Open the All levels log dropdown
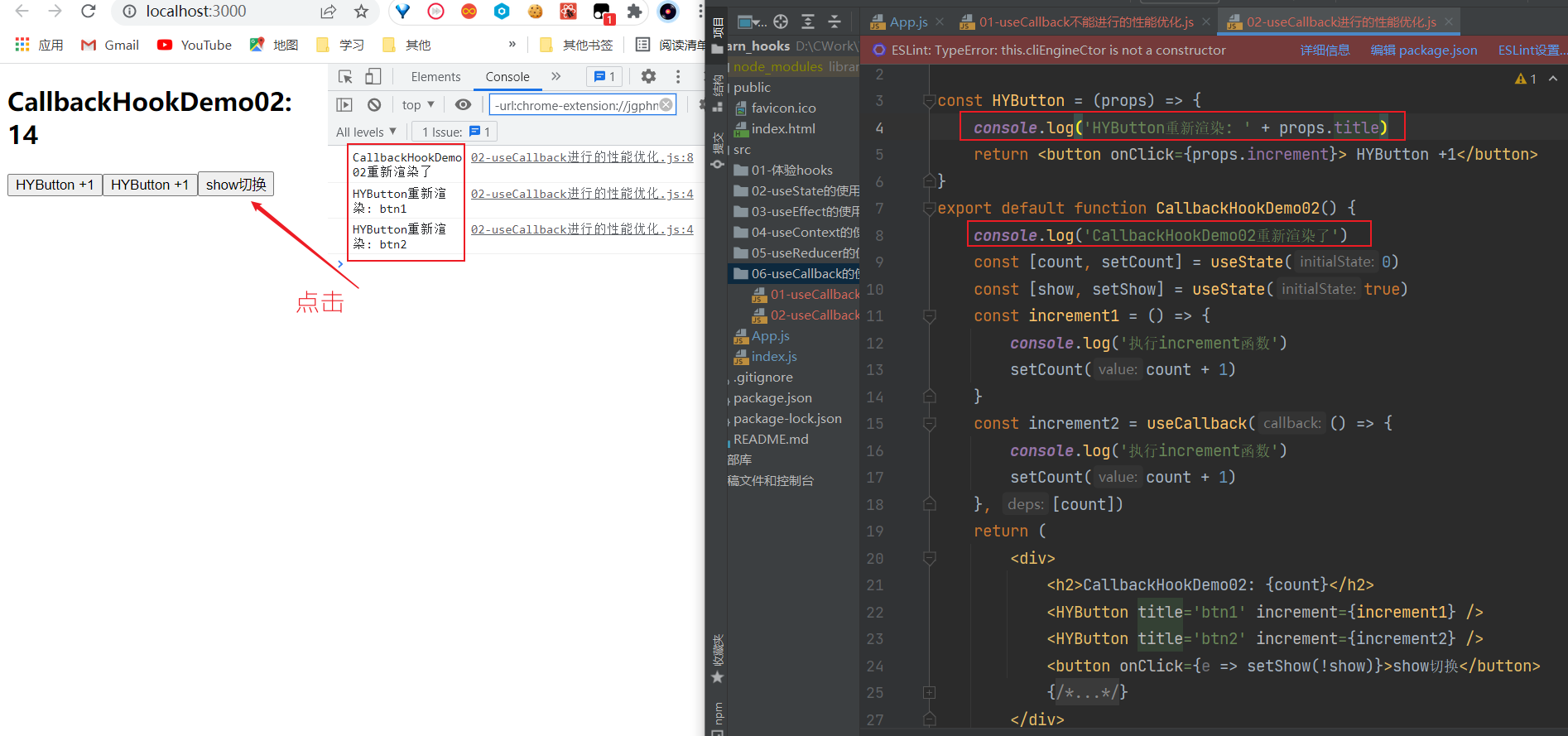Viewport: 1568px width, 736px height. pos(366,132)
